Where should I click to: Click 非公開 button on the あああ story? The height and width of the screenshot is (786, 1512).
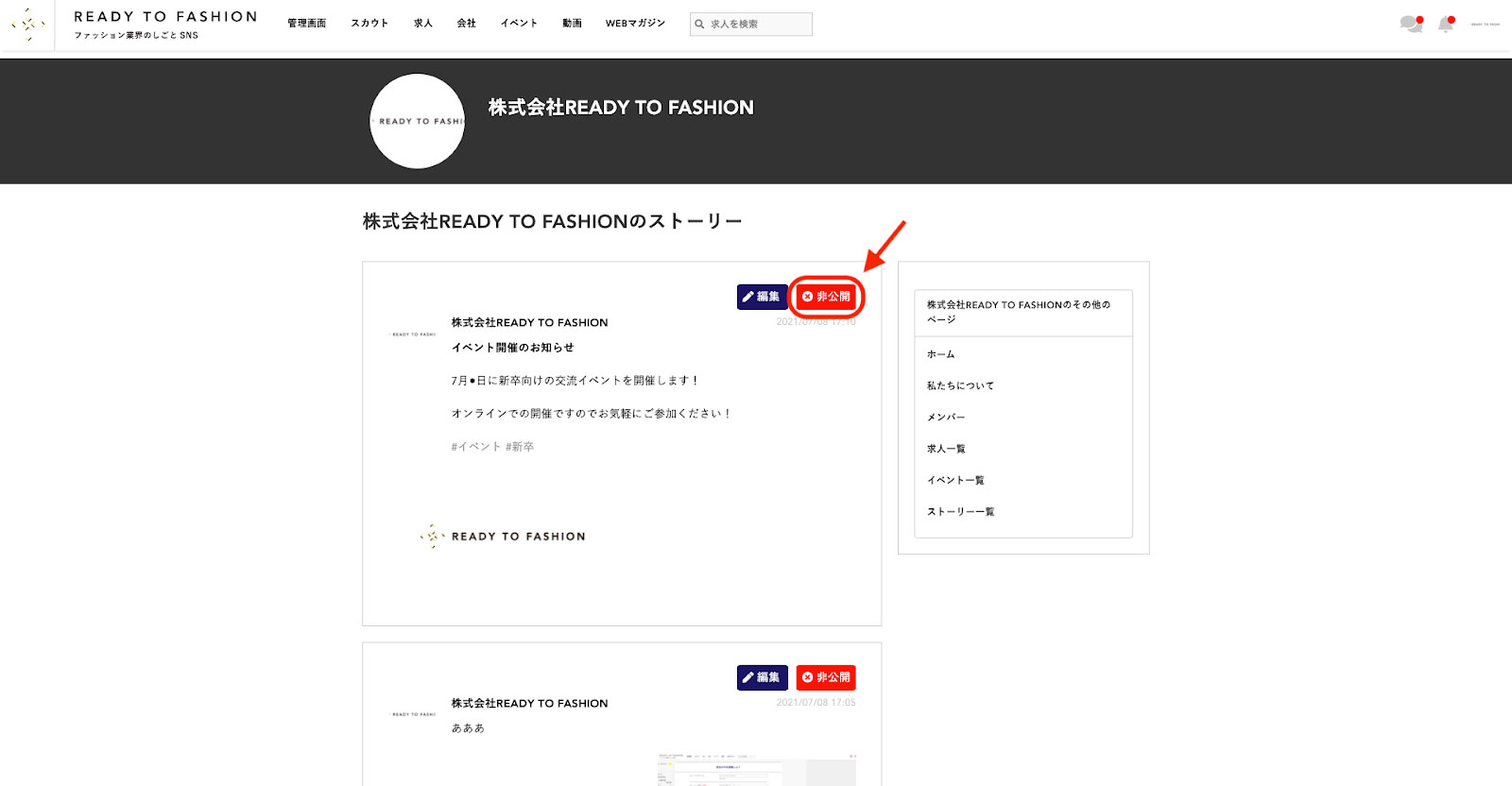[x=826, y=677]
